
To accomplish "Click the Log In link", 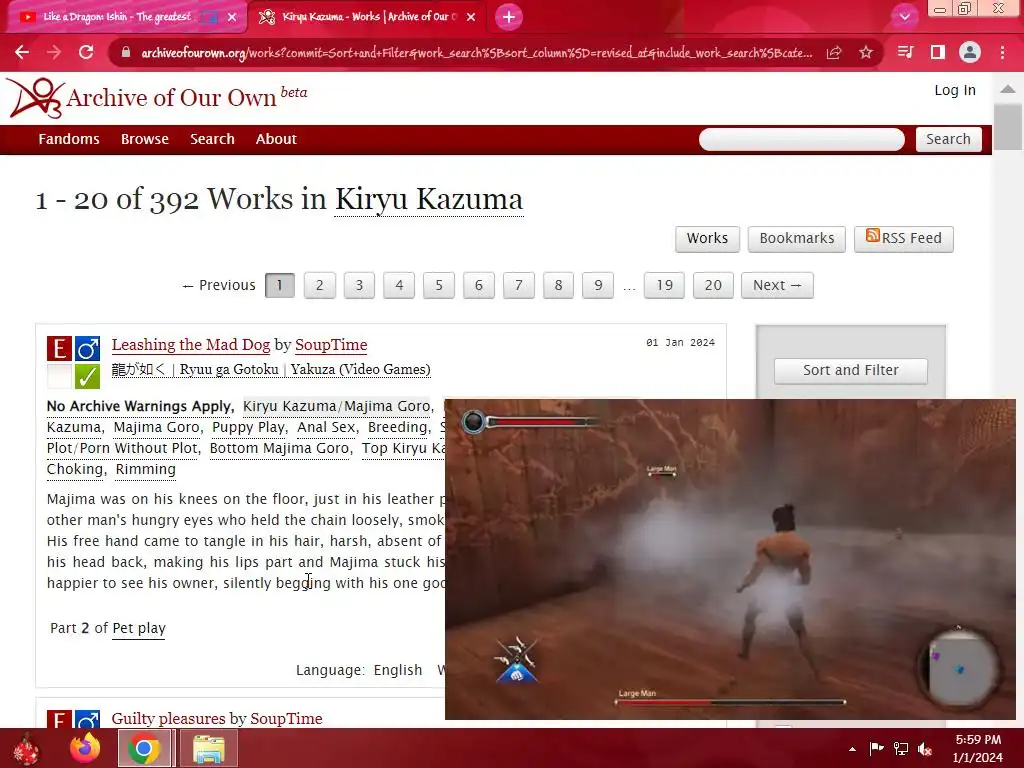I will (x=955, y=90).
